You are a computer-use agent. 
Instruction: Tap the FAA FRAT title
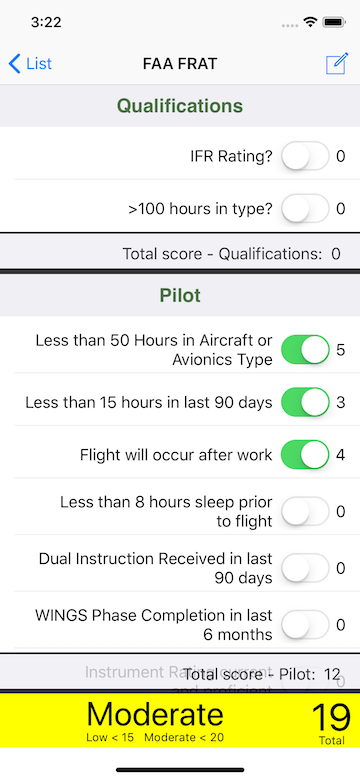point(180,64)
